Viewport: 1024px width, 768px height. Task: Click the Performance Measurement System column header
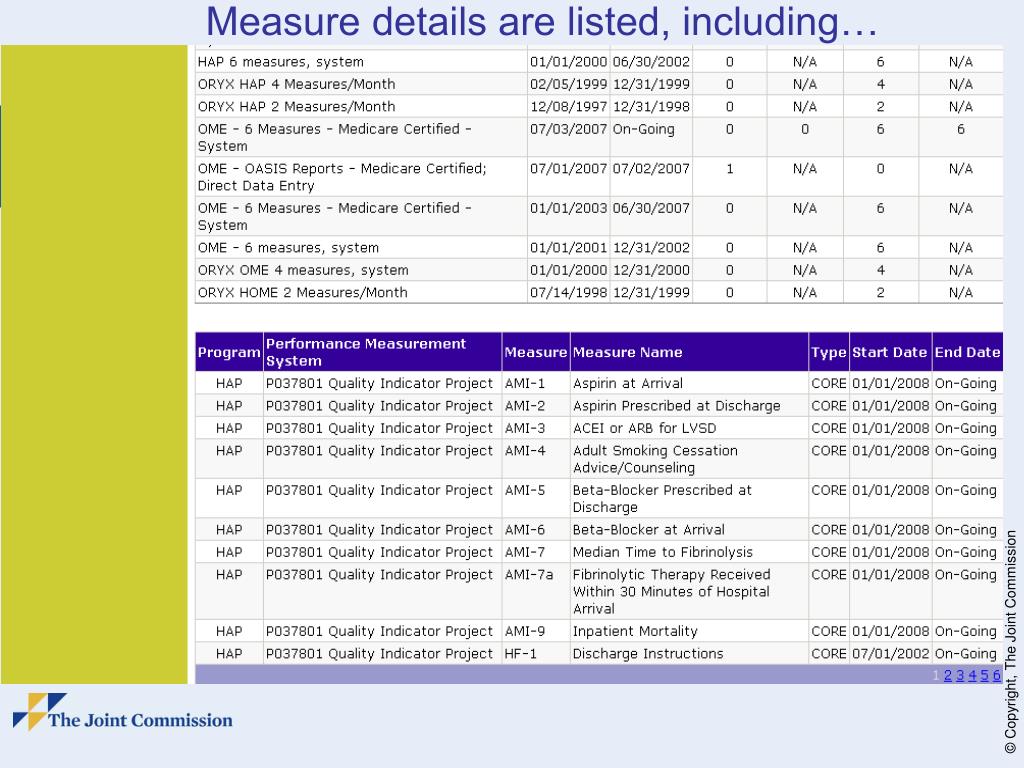coord(383,352)
